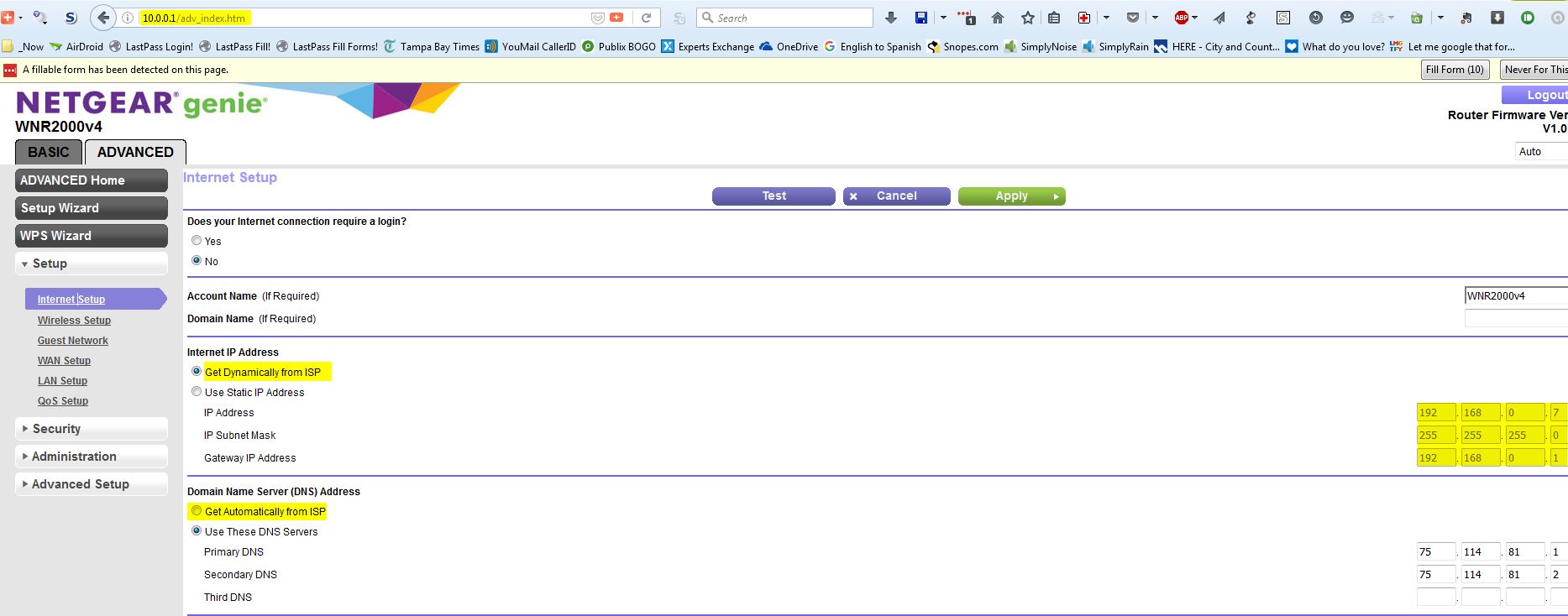Click the paper plane send icon
The height and width of the screenshot is (616, 1568).
pyautogui.click(x=1219, y=18)
